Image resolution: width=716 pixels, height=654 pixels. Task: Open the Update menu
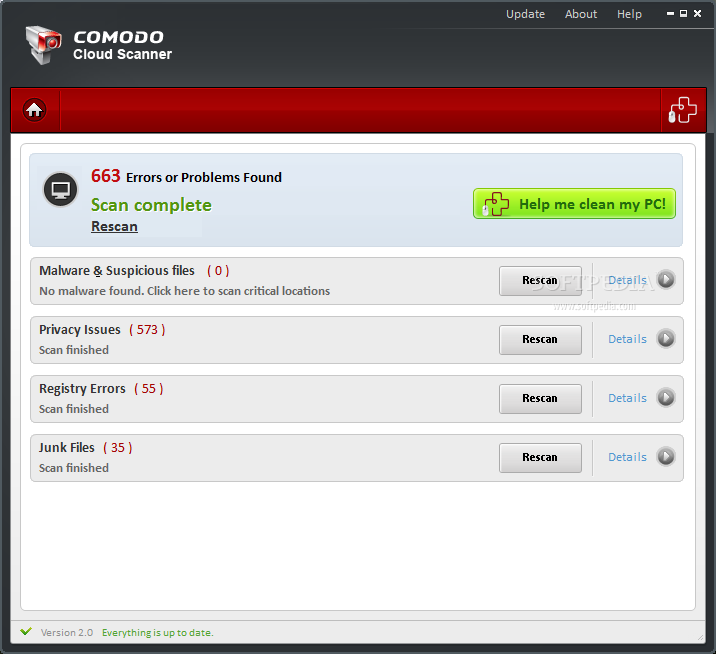click(x=525, y=14)
